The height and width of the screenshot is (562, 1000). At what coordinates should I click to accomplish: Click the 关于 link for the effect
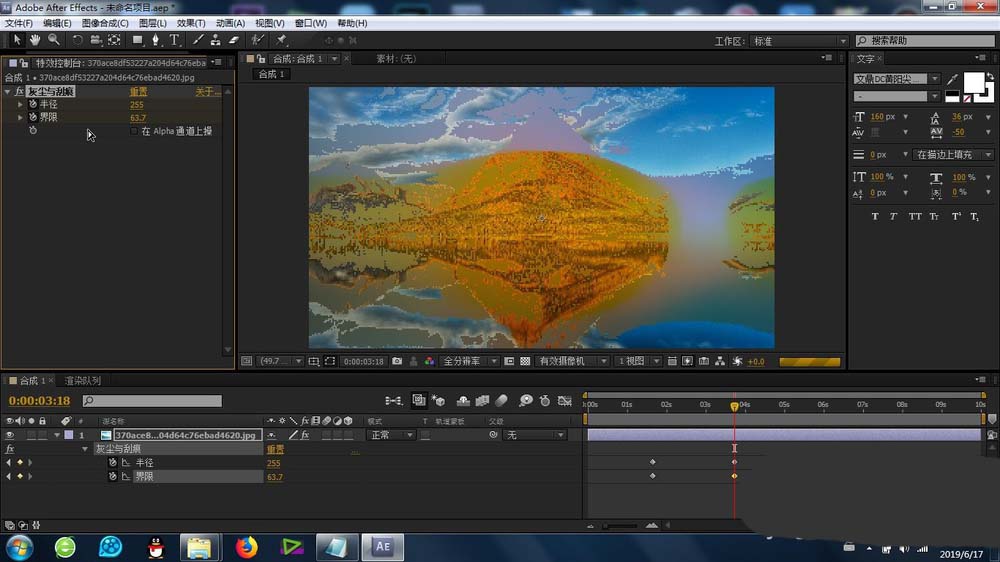pyautogui.click(x=207, y=91)
